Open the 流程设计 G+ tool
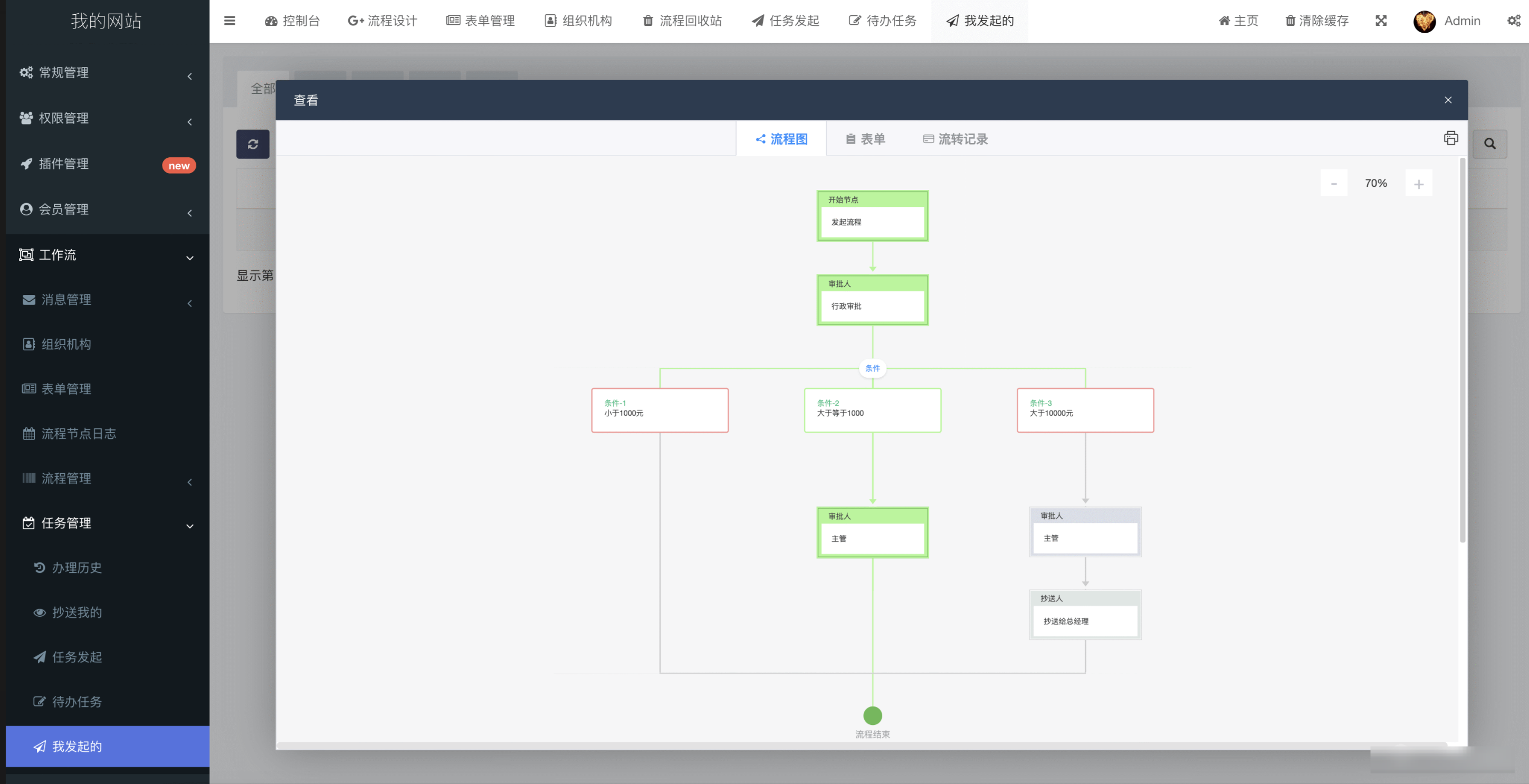The image size is (1529, 784). tap(382, 21)
